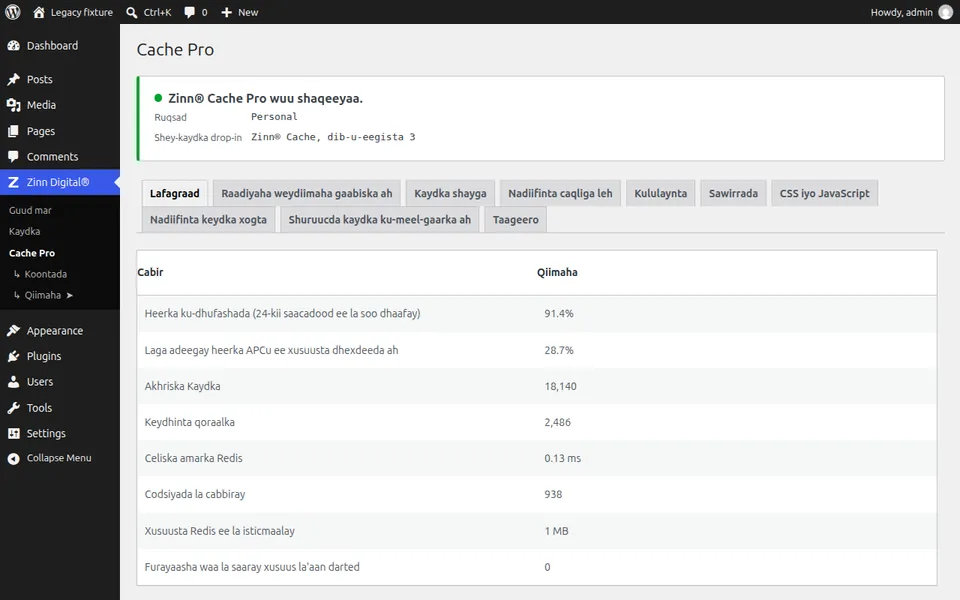Click the plus New icon
The image size is (960, 600).
(x=227, y=12)
